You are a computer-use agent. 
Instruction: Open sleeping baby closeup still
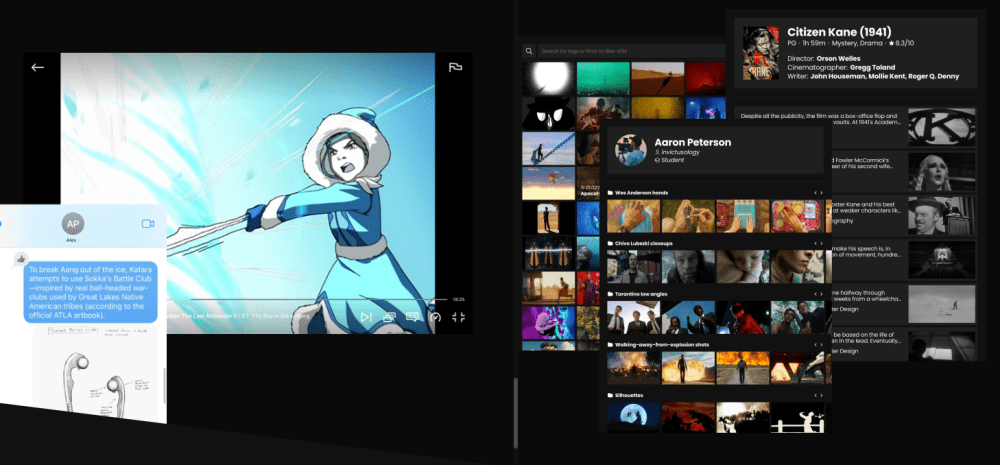tap(743, 267)
